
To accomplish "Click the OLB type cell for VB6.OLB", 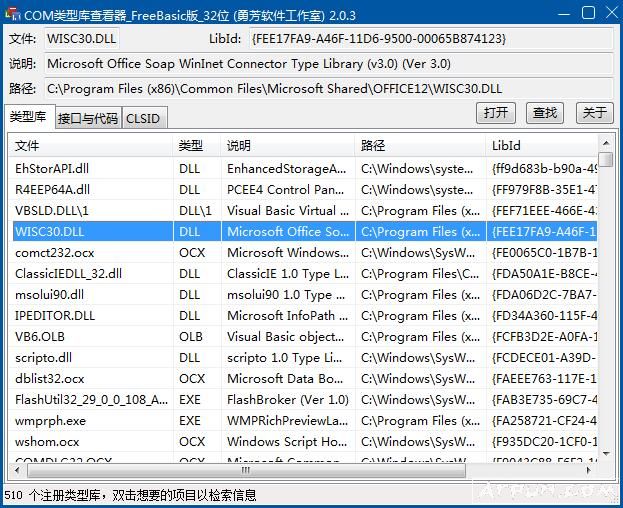I will tap(197, 337).
